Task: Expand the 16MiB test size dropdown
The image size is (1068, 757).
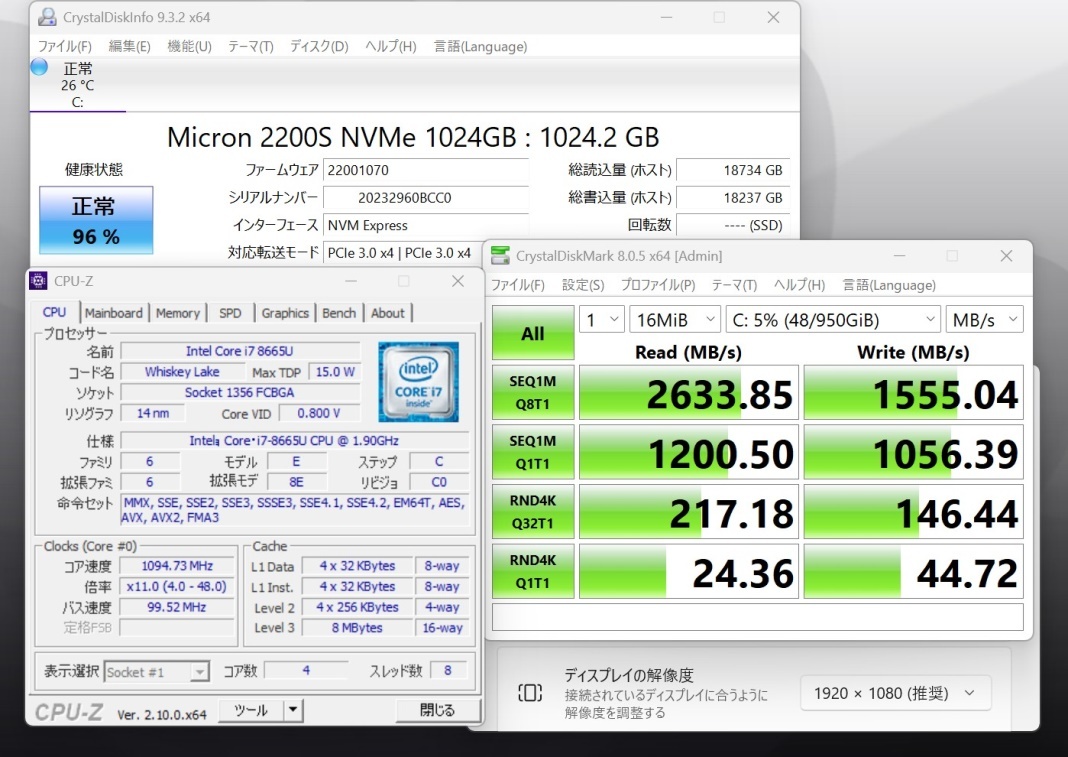Action: point(674,320)
